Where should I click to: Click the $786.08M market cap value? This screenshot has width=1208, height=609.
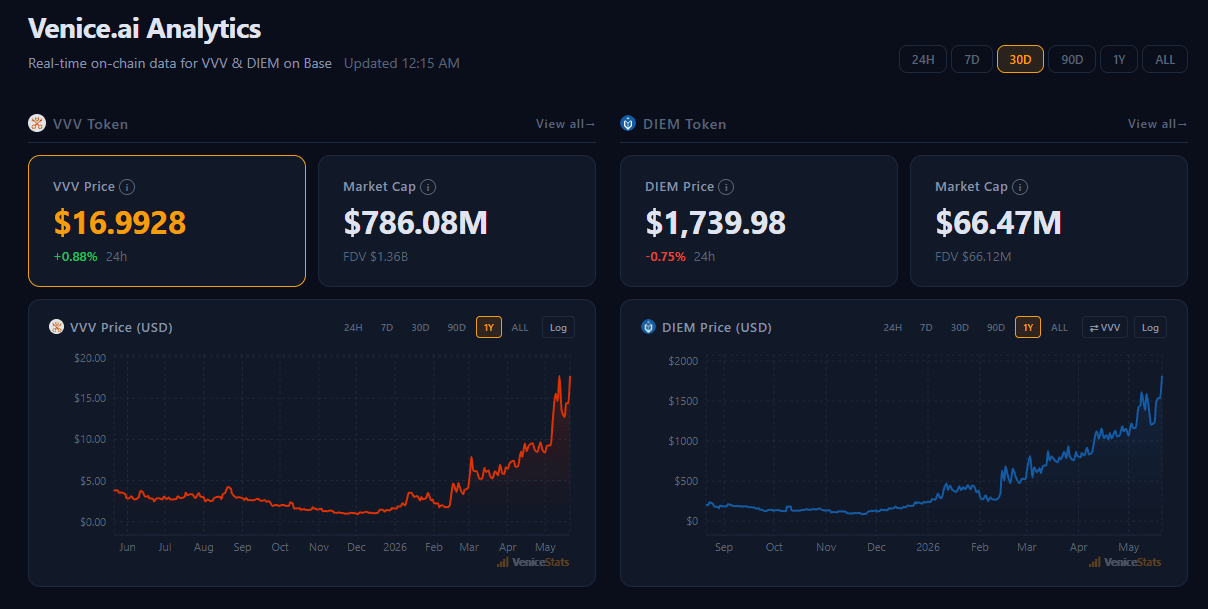415,222
